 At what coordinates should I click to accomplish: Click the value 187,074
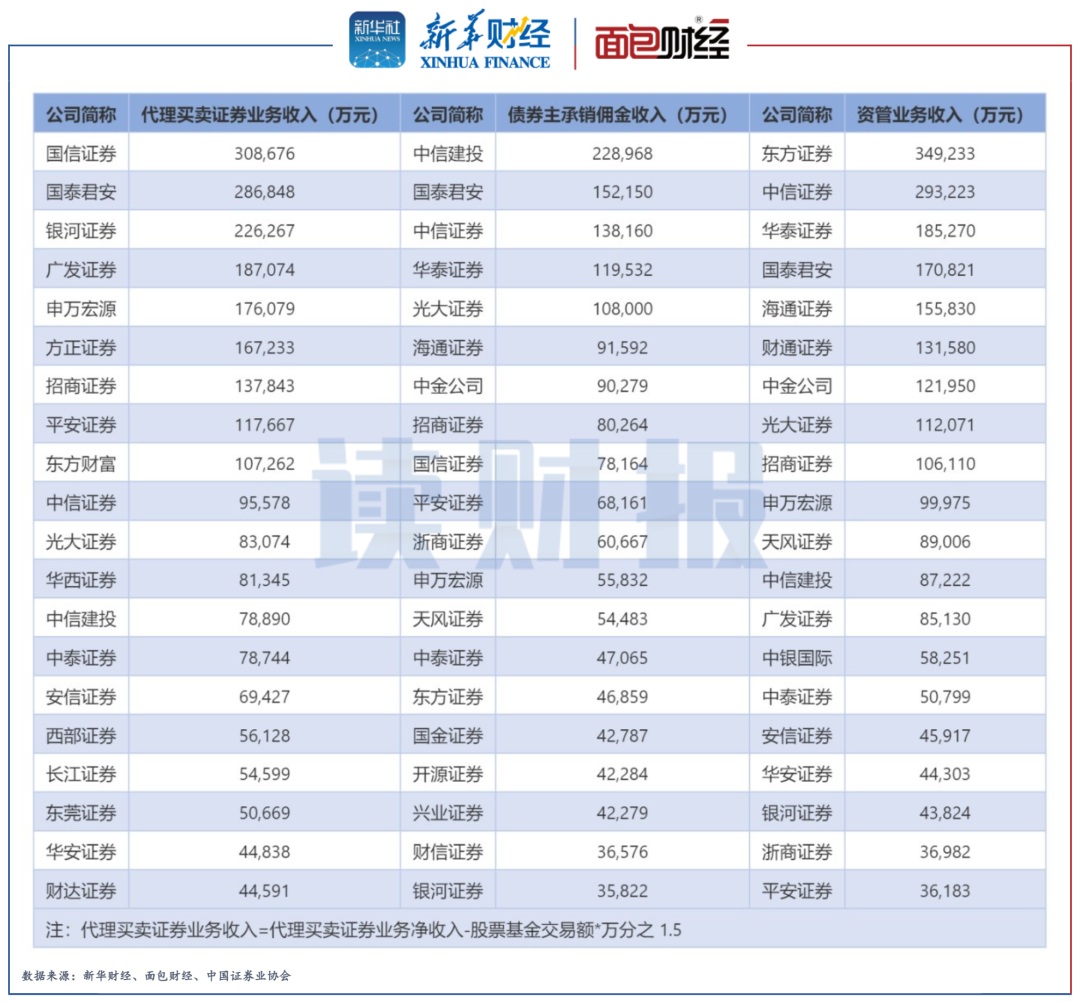264,270
